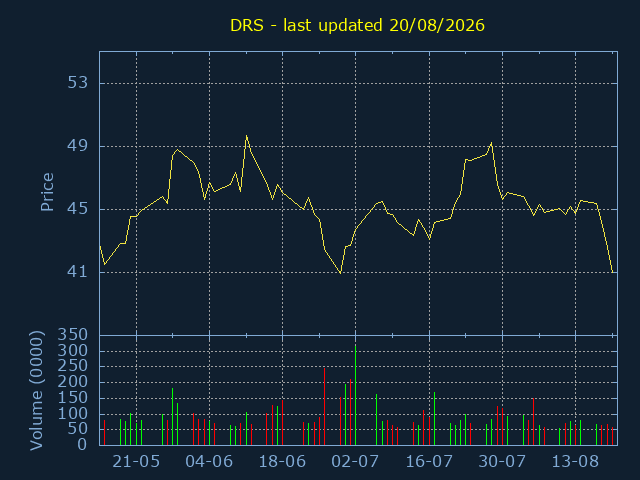
Task: Click the 41 price axis label
Action: tap(78, 272)
